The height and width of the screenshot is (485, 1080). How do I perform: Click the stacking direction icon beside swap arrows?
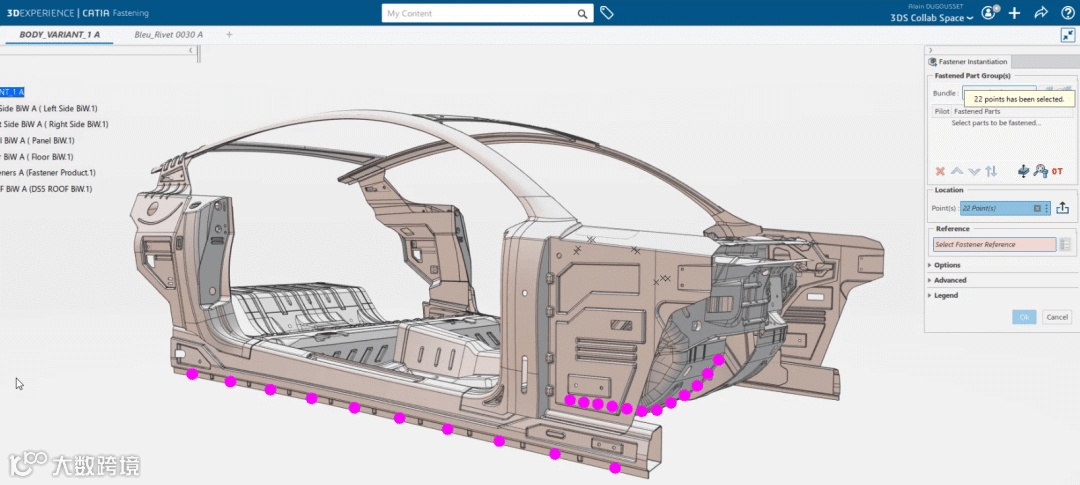[1024, 171]
